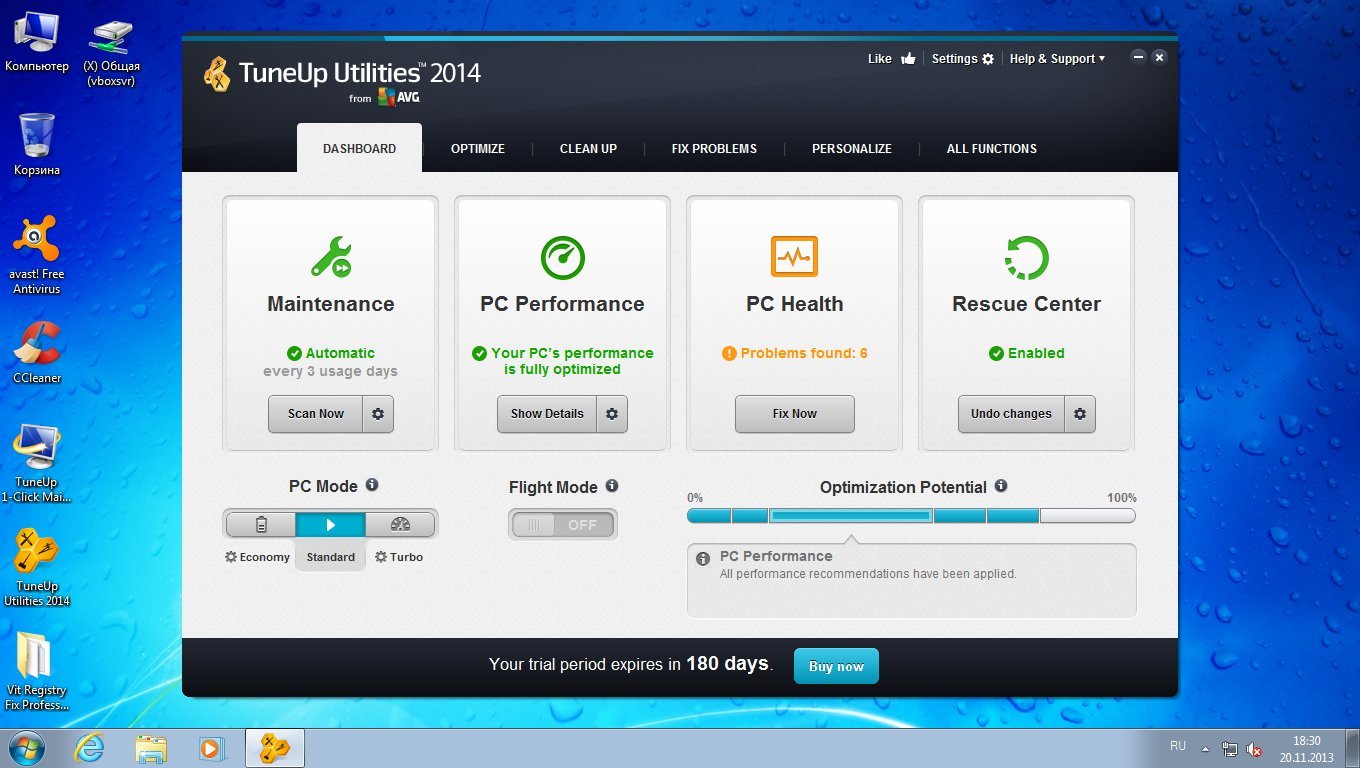Screen dimensions: 1360x768
Task: Click the Maintenance wrench icon
Action: tap(330, 257)
